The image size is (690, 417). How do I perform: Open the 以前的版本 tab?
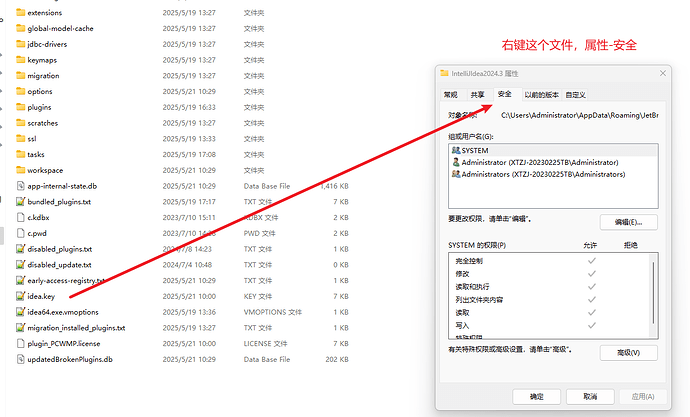542,95
